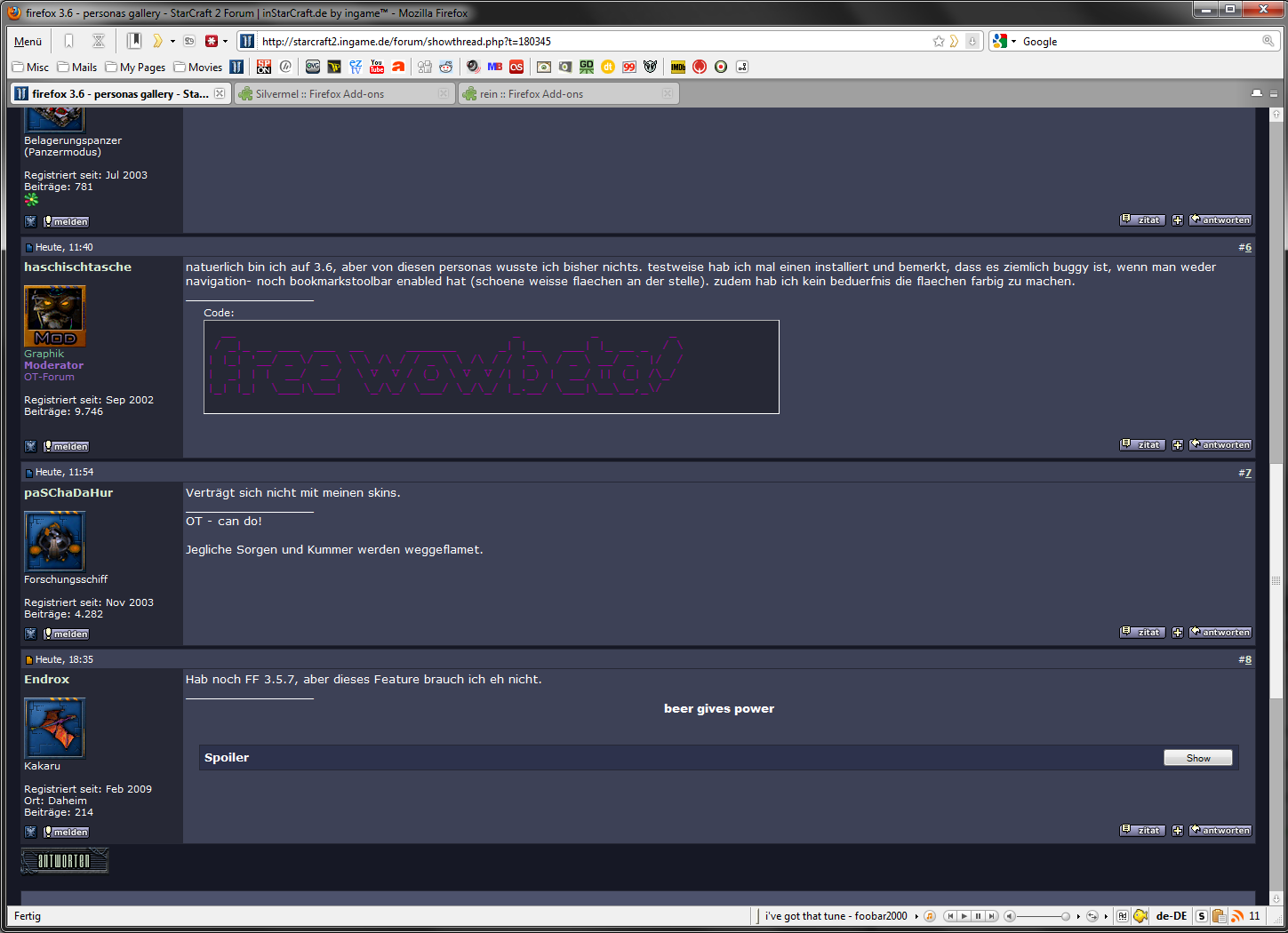Skip to next track in foobar2000 controls
This screenshot has height=933, width=1288.
point(991,916)
